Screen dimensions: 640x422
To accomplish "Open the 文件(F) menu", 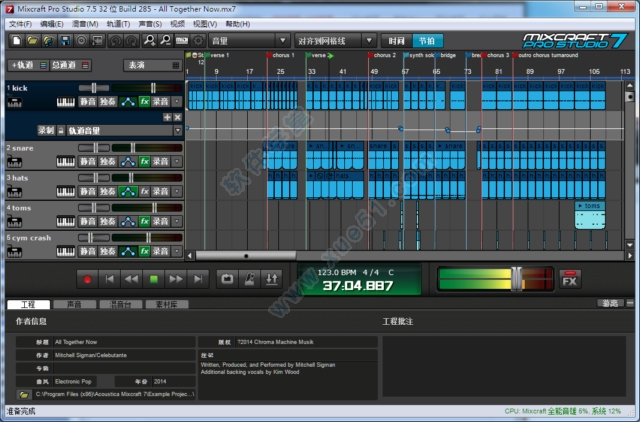I will click(x=20, y=24).
